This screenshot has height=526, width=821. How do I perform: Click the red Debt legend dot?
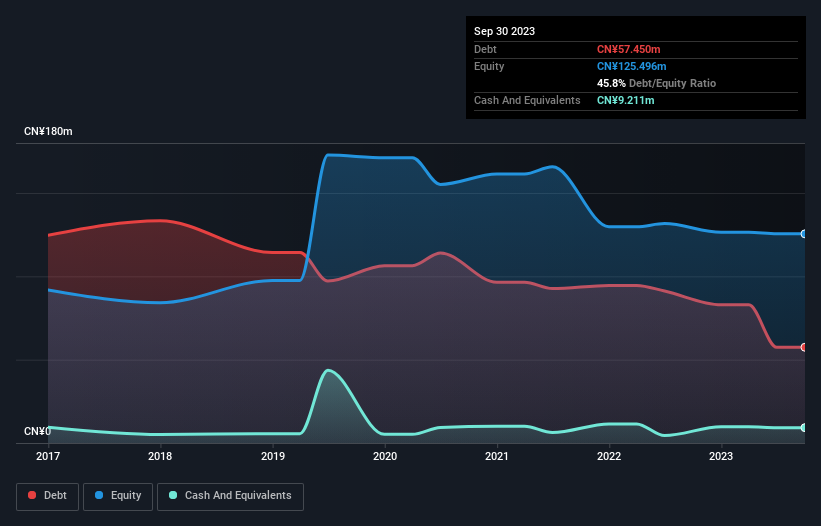coord(32,495)
